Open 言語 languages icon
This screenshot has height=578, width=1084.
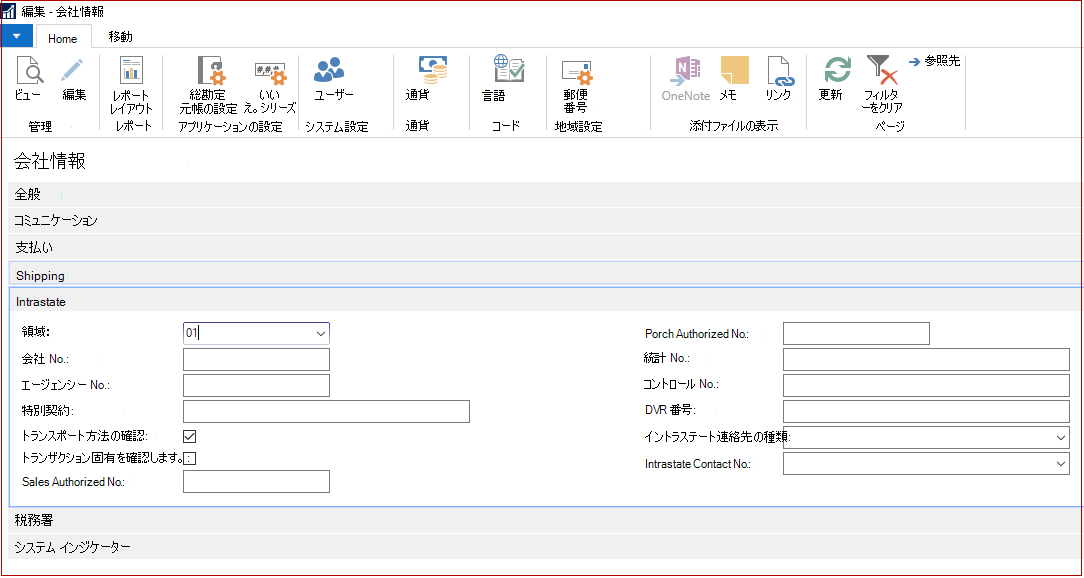pyautogui.click(x=508, y=70)
